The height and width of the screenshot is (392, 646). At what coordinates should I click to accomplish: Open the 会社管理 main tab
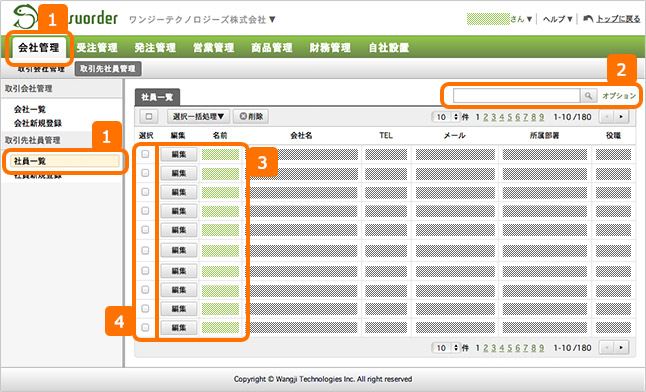[x=39, y=47]
